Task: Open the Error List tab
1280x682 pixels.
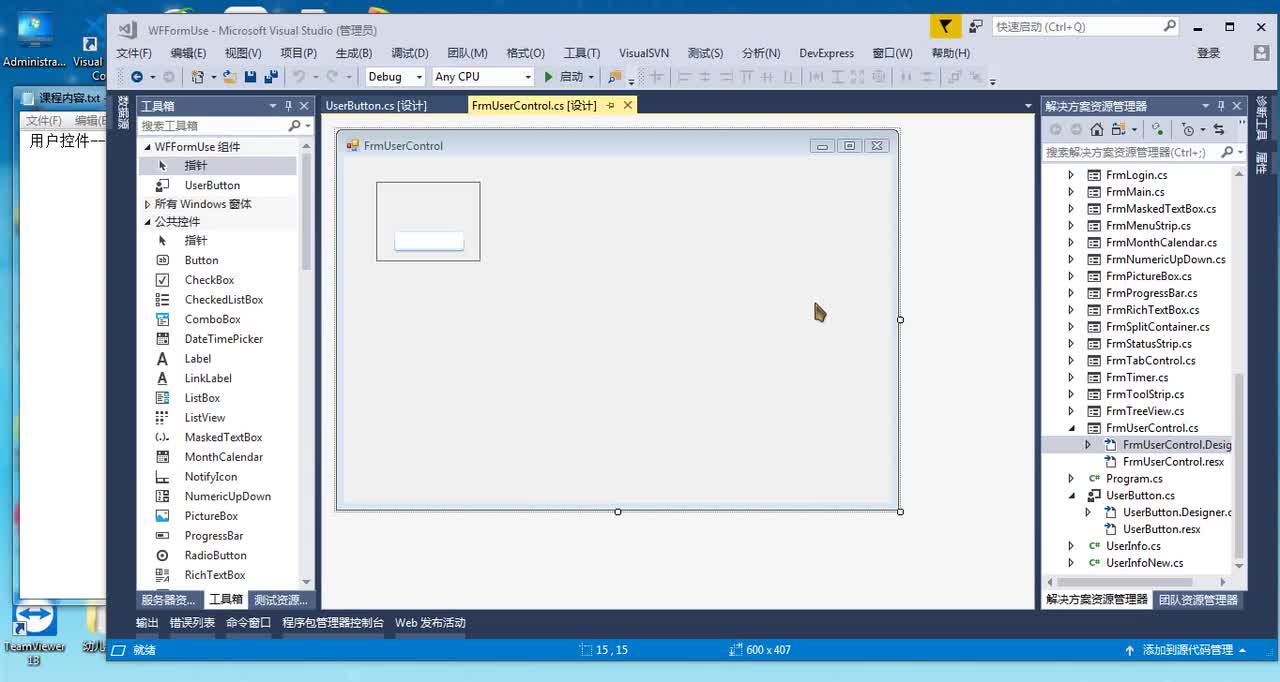Action: click(192, 622)
